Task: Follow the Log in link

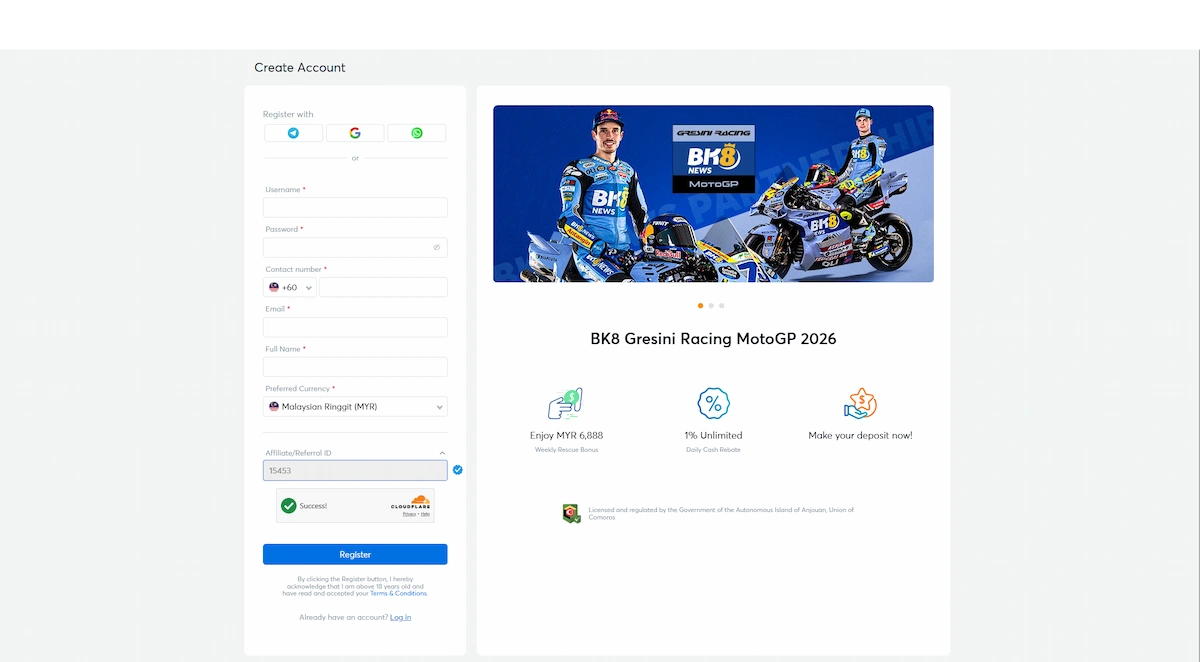Action: pos(400,617)
